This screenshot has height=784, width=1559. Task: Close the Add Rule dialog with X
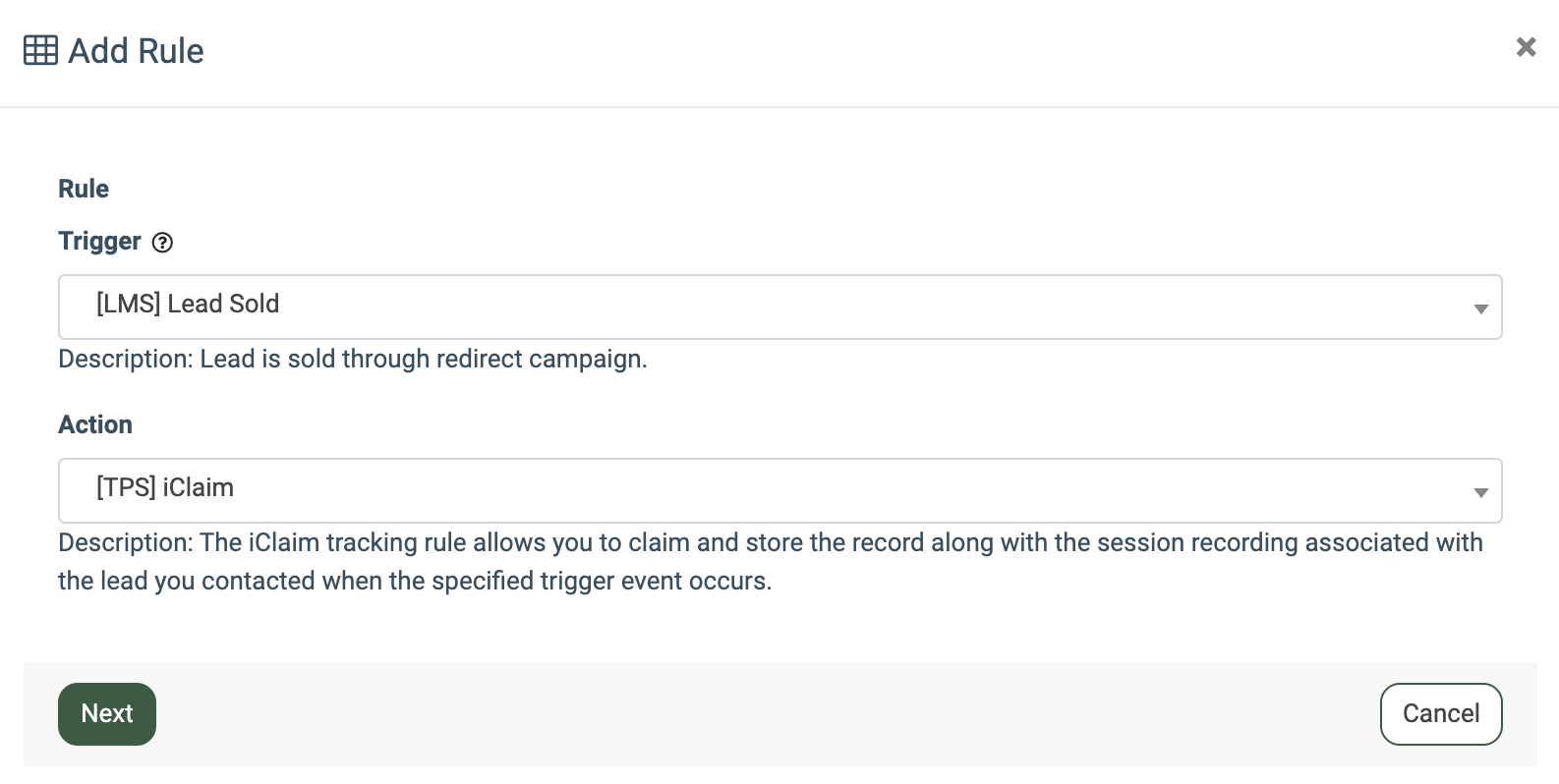pyautogui.click(x=1526, y=46)
